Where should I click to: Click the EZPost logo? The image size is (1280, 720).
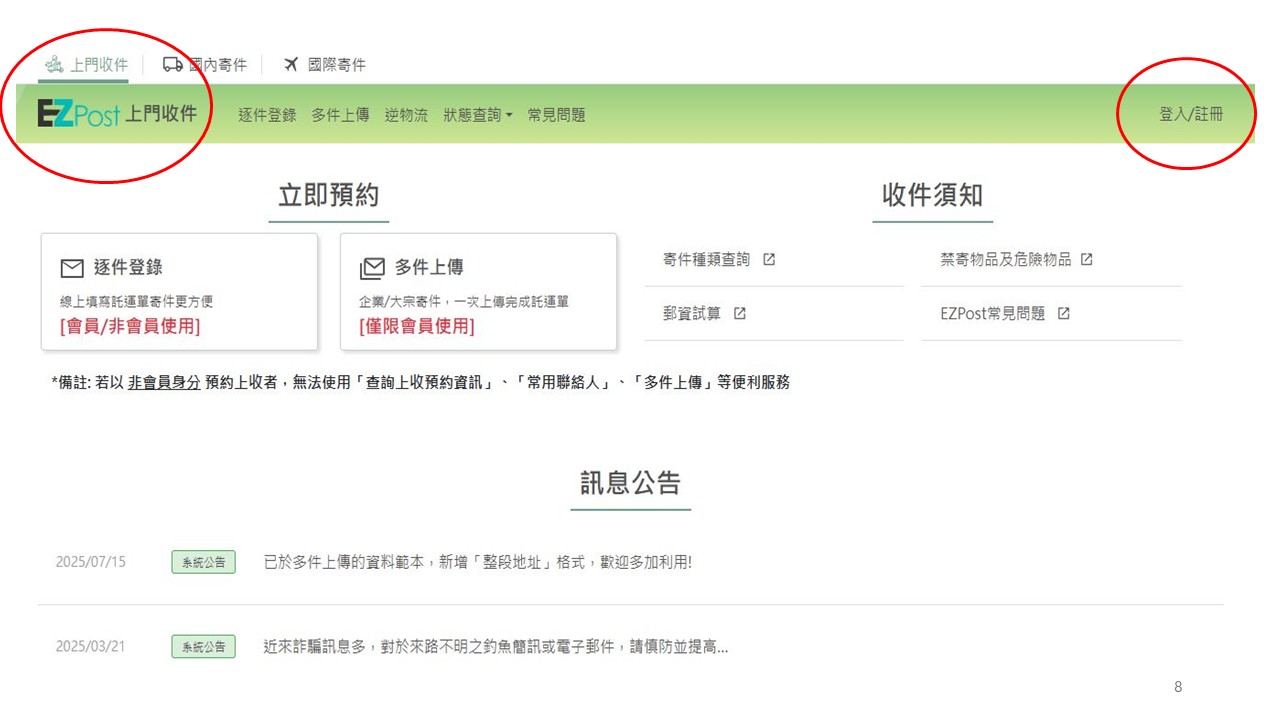[x=78, y=114]
